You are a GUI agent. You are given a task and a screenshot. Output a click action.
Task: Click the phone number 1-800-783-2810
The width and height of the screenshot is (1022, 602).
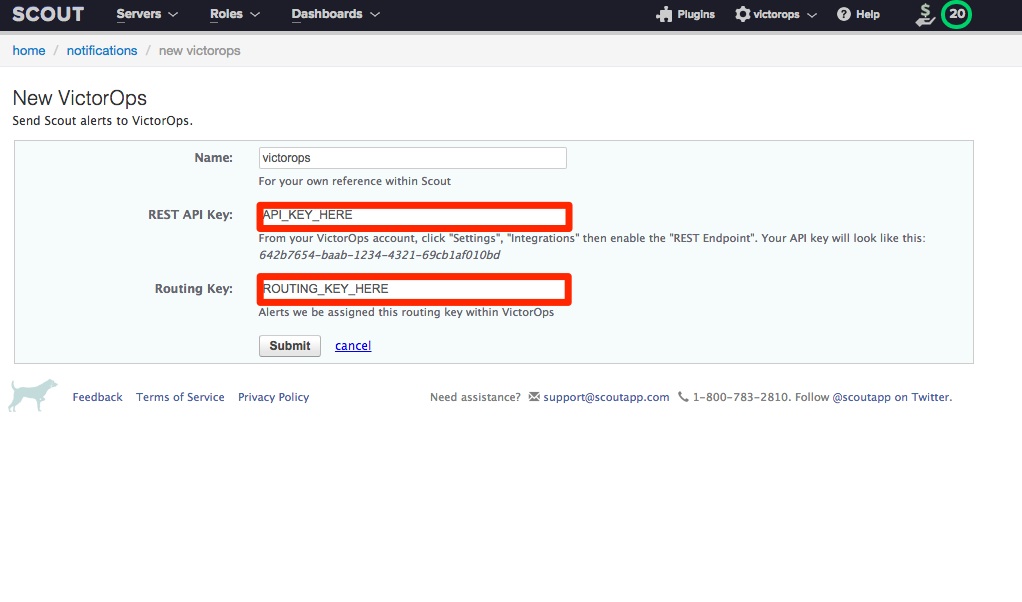(x=740, y=397)
